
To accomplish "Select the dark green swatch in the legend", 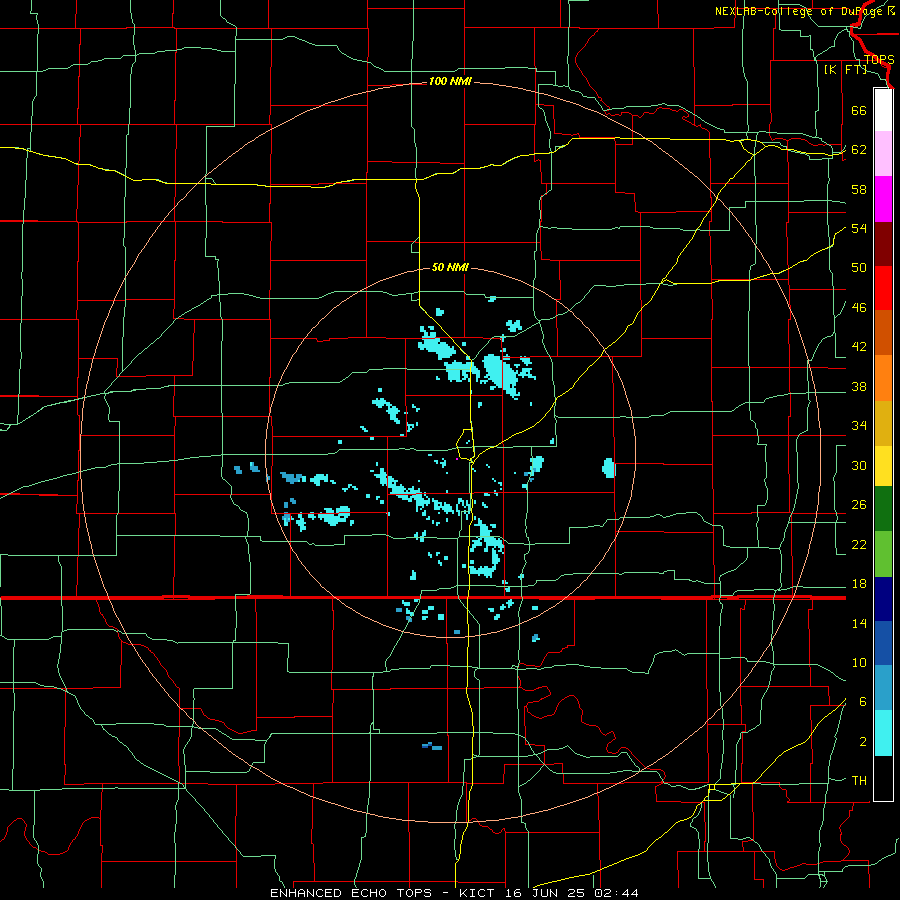I will (x=883, y=509).
